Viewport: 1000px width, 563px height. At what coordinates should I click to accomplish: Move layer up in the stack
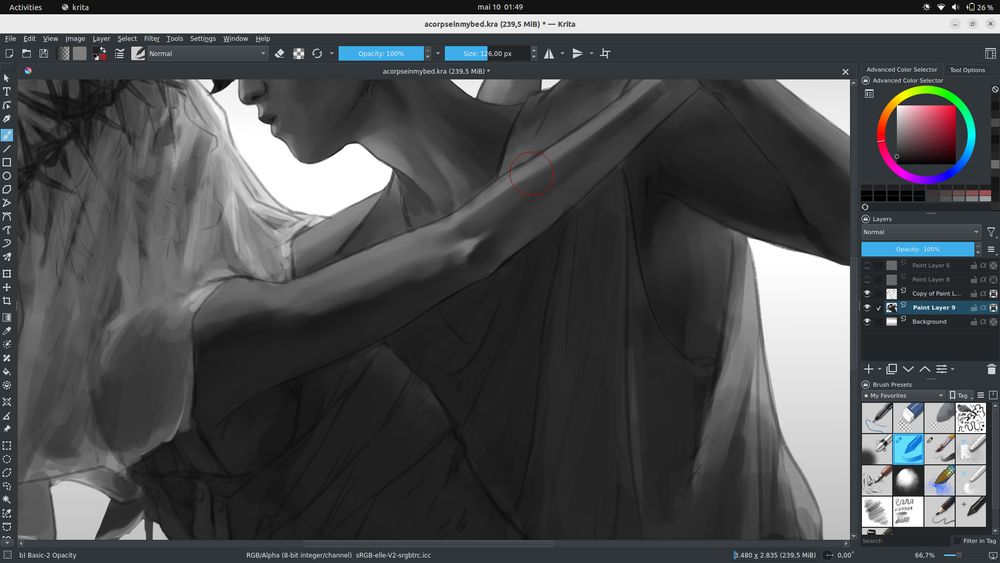click(x=925, y=369)
